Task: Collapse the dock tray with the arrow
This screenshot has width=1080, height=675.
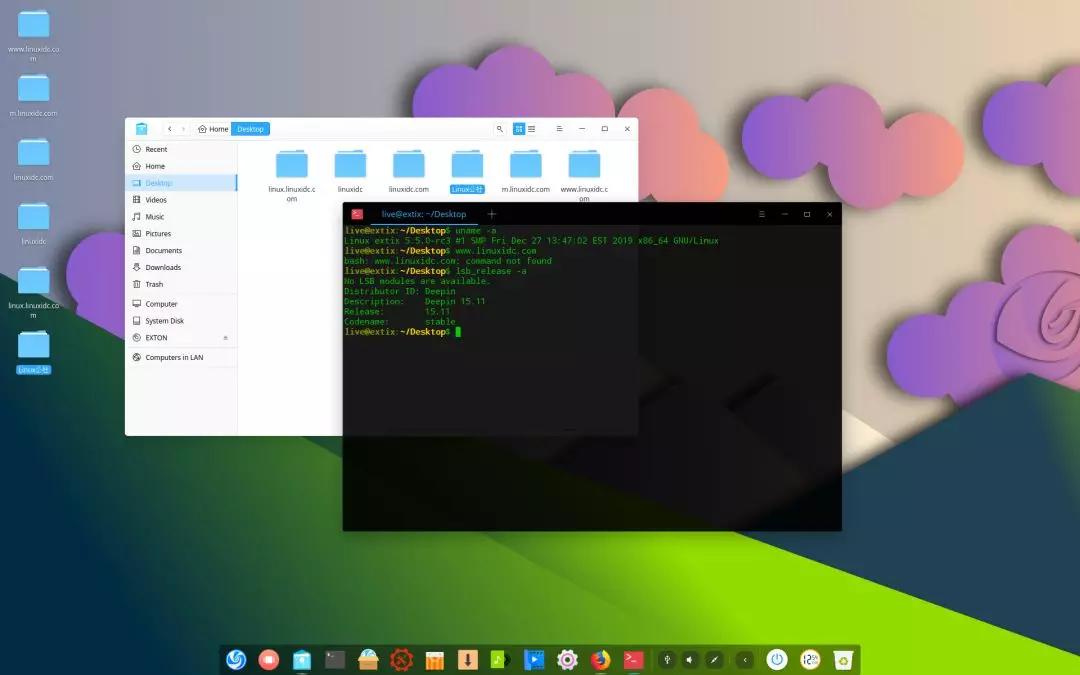Action: tap(744, 659)
